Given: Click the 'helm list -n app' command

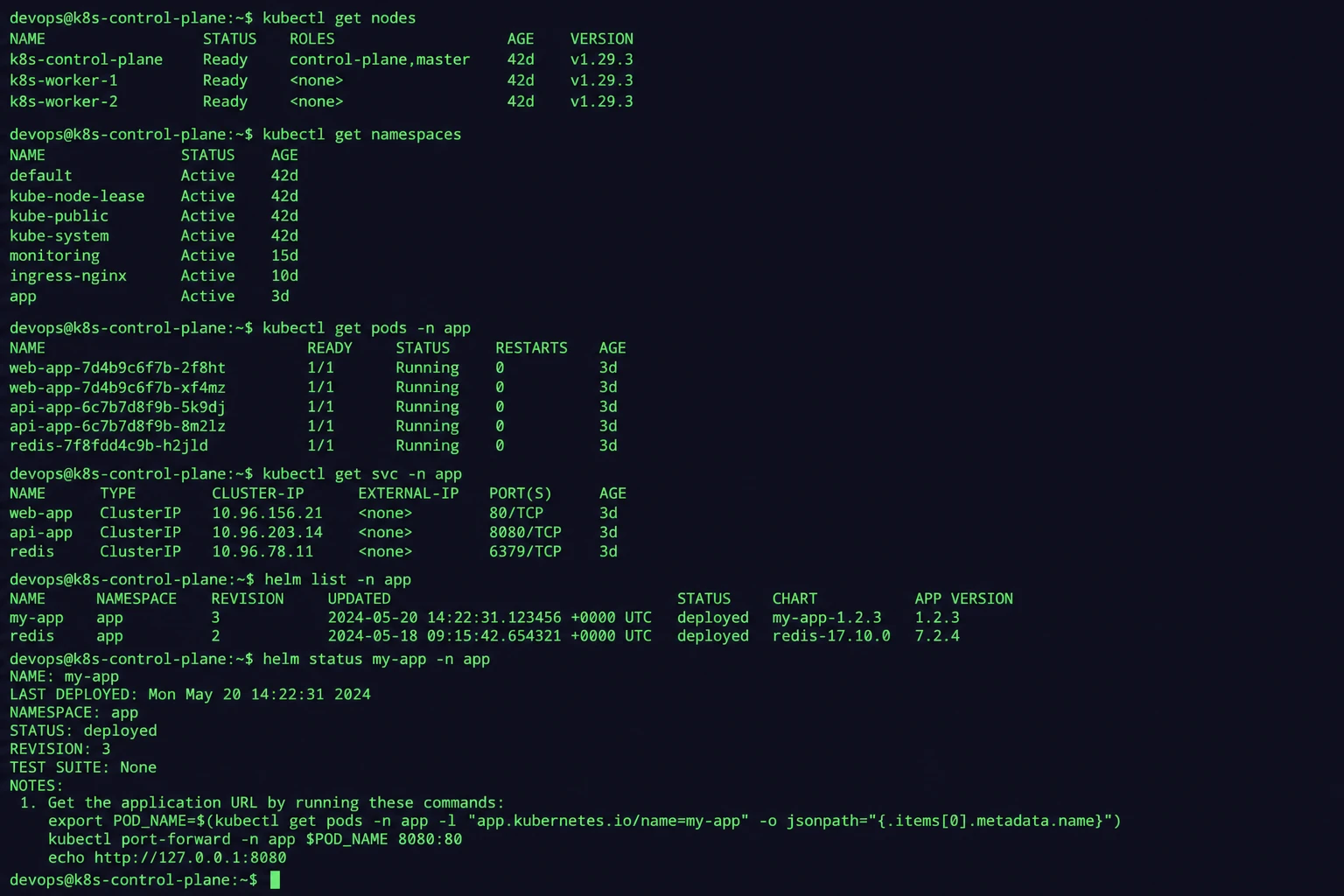Looking at the screenshot, I should (337, 580).
